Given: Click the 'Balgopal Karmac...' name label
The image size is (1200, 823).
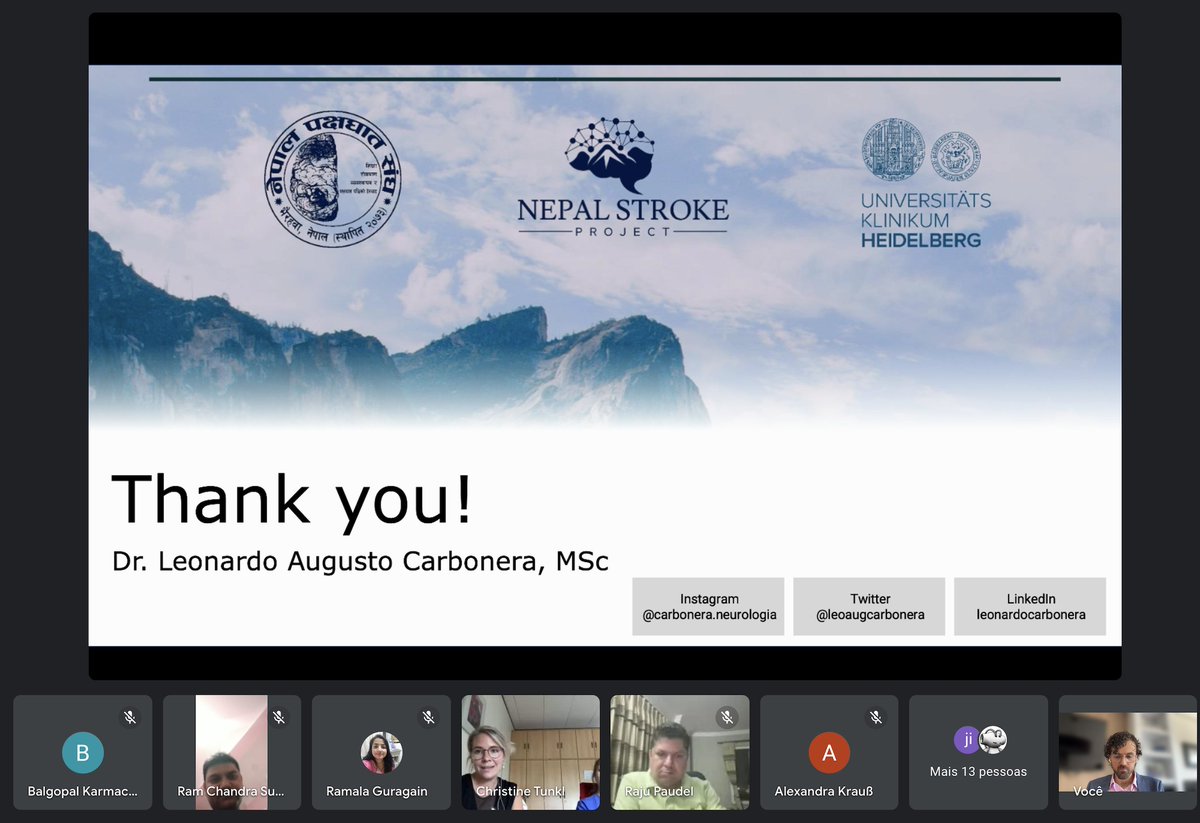Looking at the screenshot, I should pos(82,791).
